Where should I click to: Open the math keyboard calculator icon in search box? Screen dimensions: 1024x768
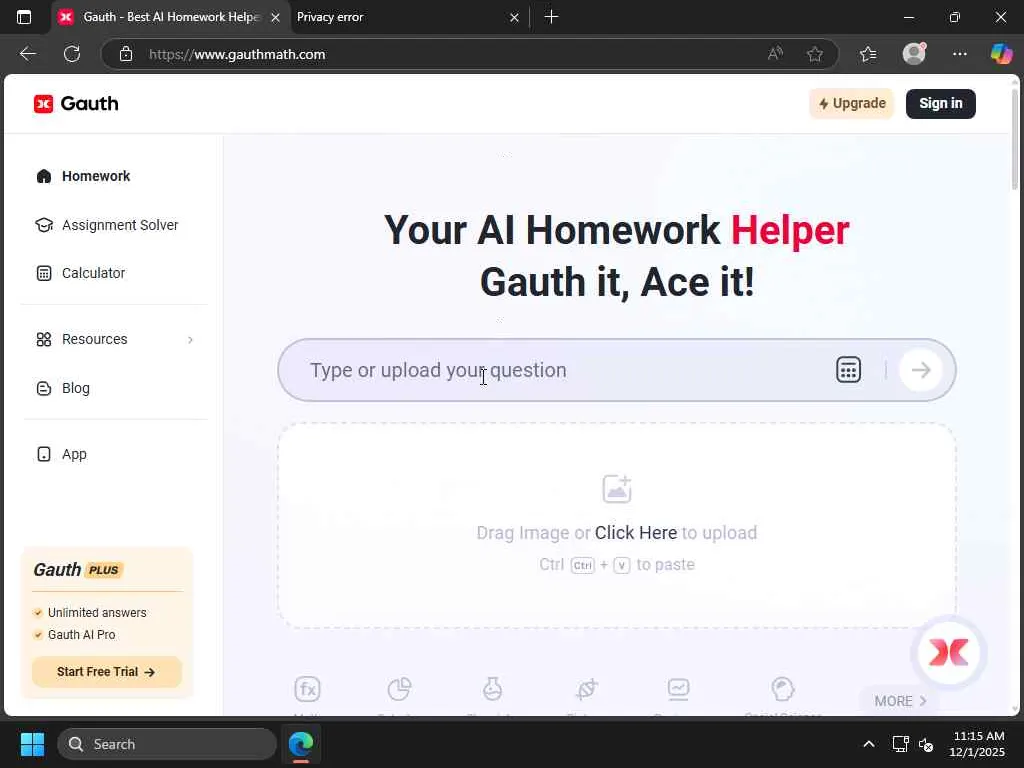tap(848, 370)
